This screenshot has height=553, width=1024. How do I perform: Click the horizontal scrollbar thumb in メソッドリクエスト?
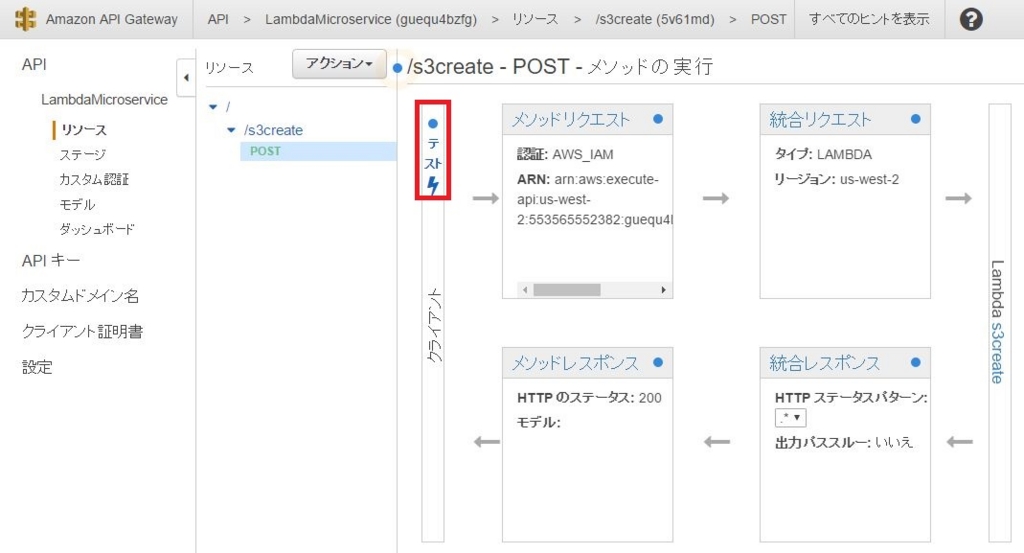coord(567,290)
